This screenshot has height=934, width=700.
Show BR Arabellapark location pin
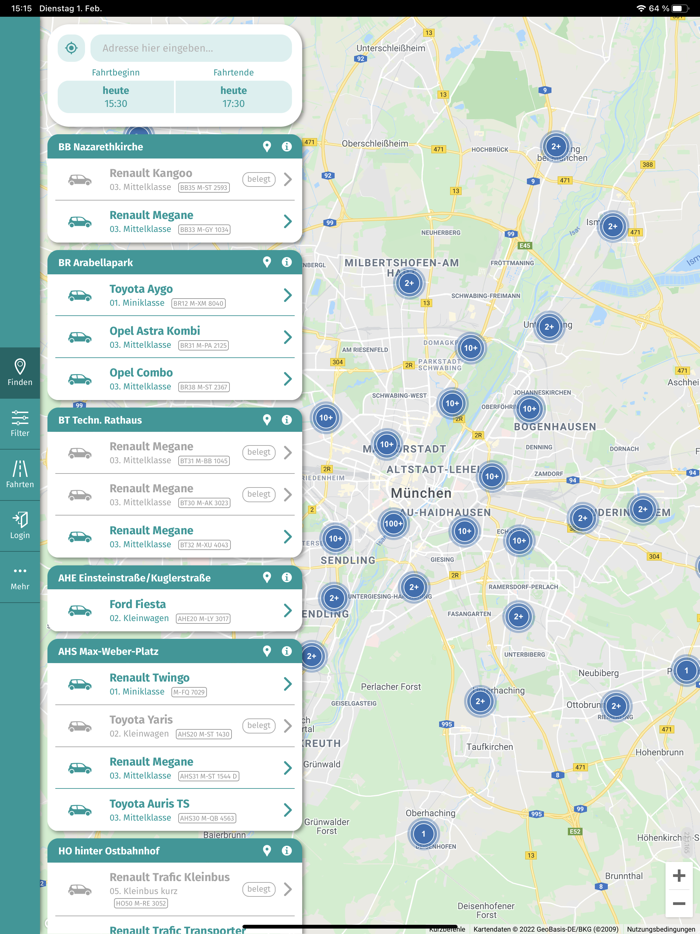point(267,262)
